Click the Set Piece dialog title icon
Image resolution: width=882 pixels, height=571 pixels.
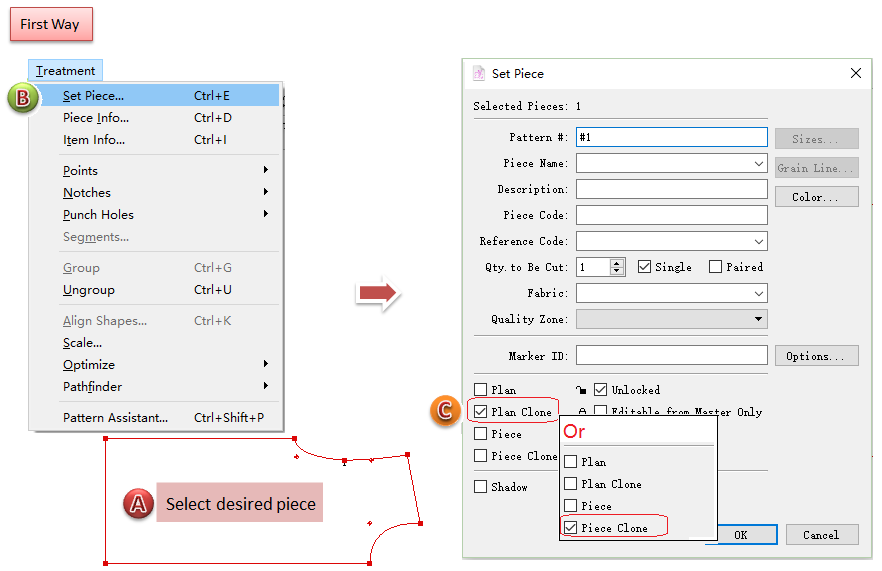(x=477, y=73)
